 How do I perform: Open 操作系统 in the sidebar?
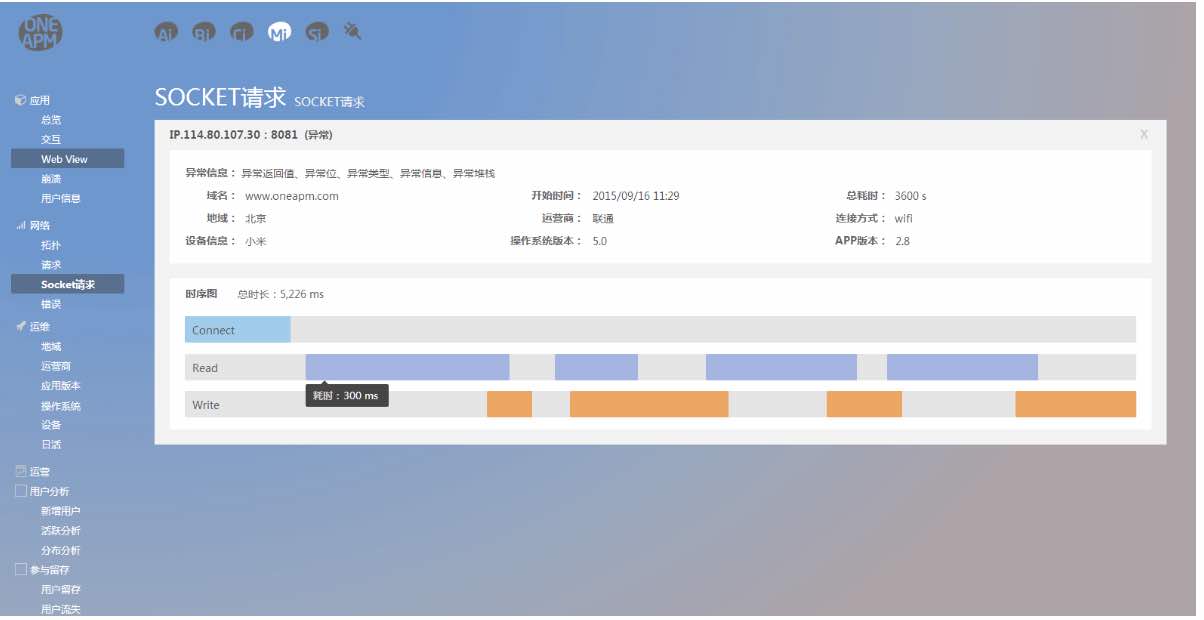point(61,406)
